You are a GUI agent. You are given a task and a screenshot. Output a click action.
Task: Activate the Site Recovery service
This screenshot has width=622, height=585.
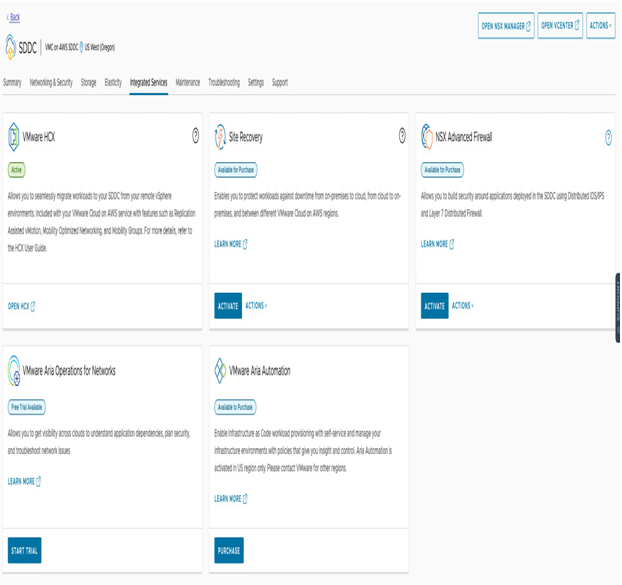(228, 306)
